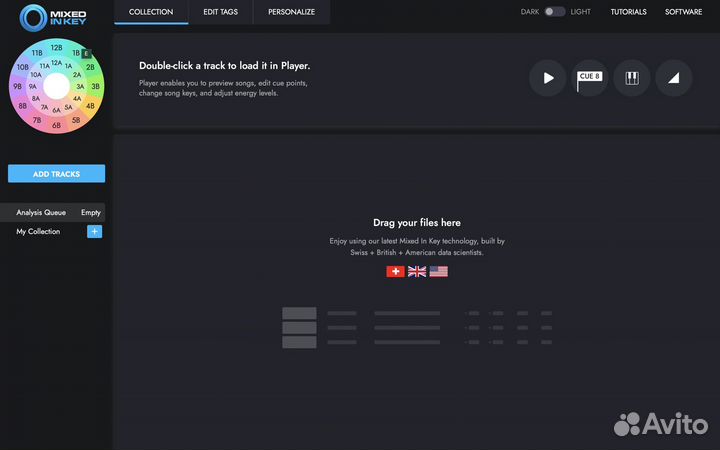
Task: Switch to the Edit Tags tab
Action: 220,12
